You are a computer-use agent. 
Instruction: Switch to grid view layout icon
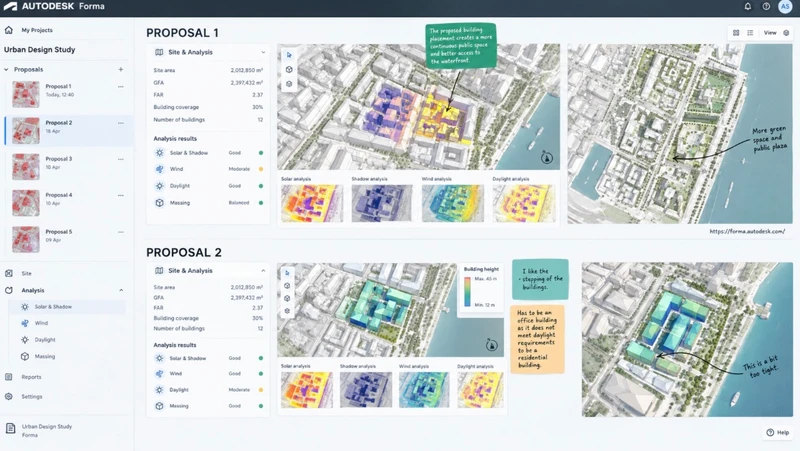736,33
